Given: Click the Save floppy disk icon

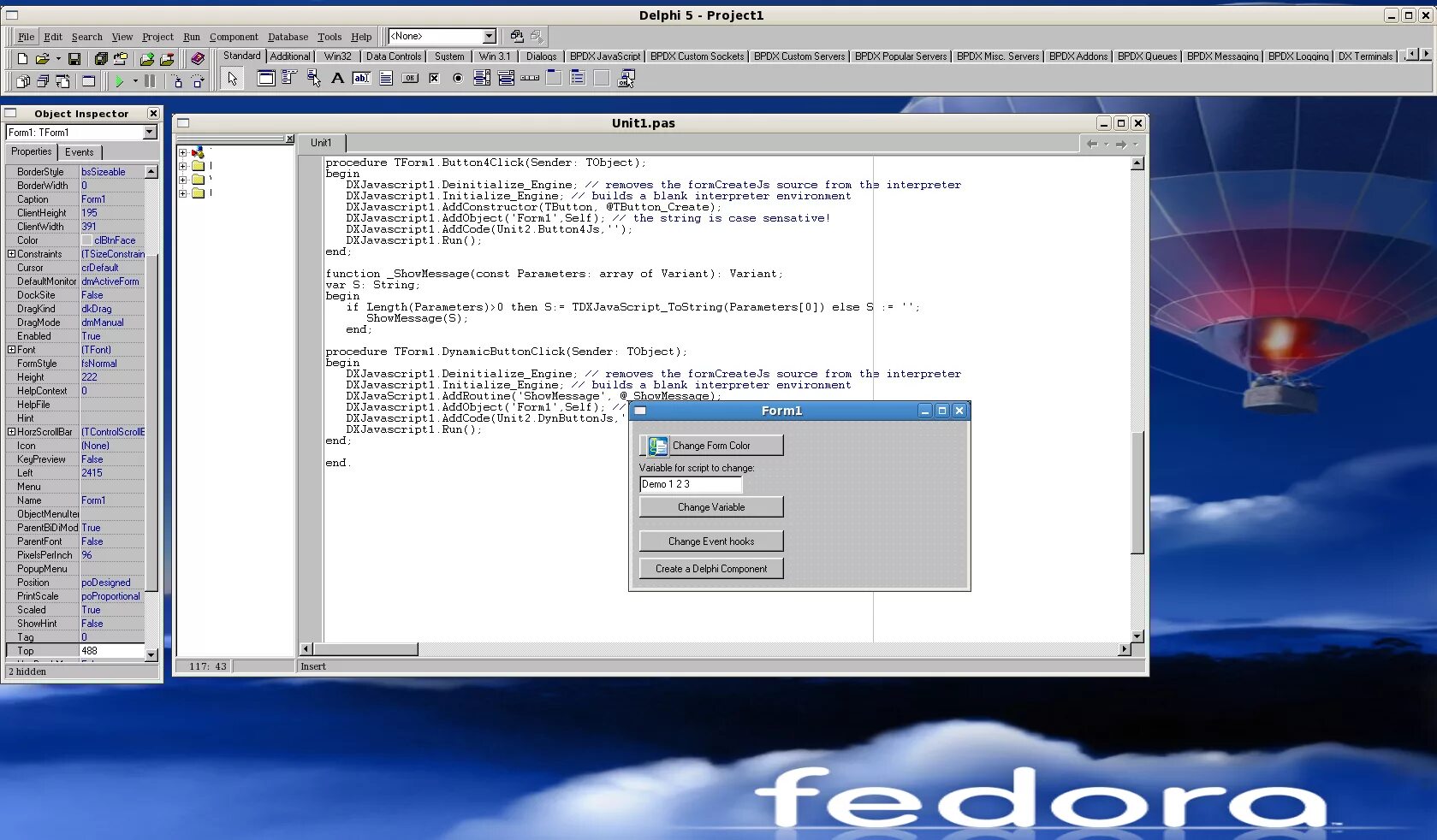Looking at the screenshot, I should (x=74, y=59).
